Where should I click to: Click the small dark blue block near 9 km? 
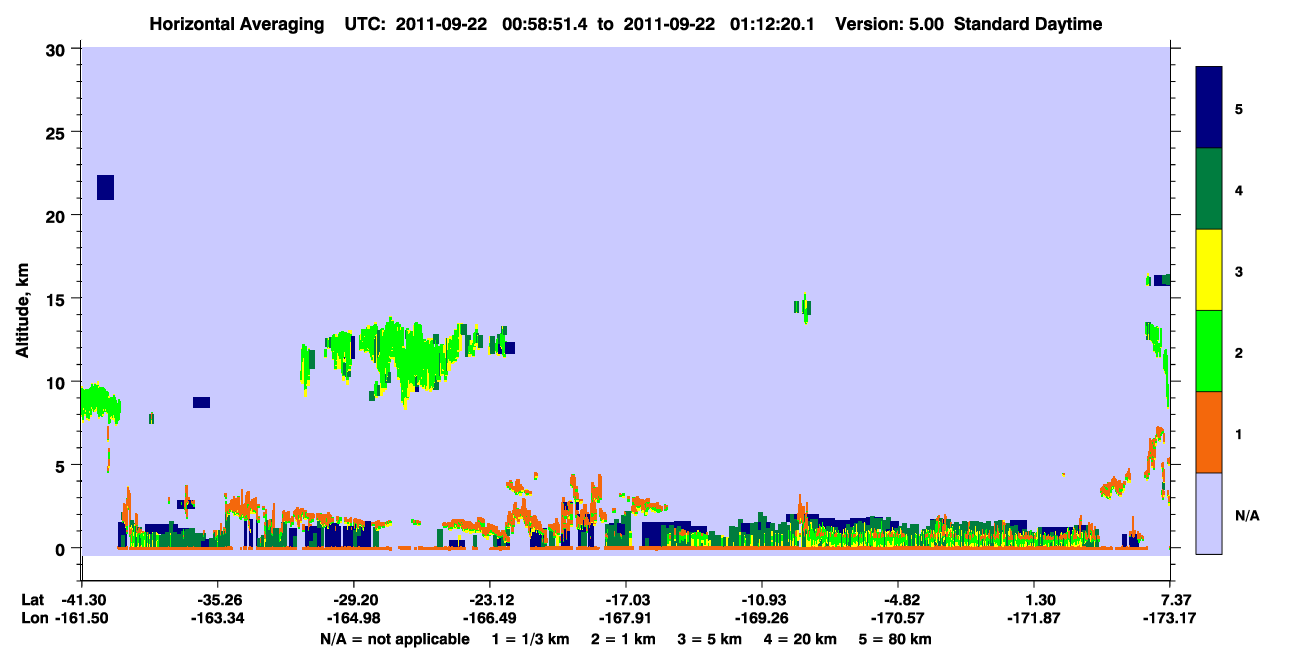[201, 402]
